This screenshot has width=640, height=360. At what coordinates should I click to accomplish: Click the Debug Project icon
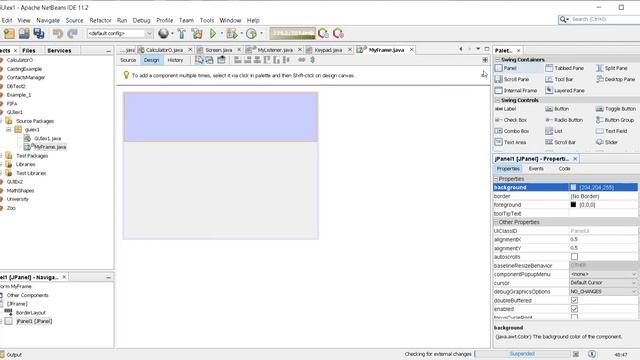(x=232, y=33)
